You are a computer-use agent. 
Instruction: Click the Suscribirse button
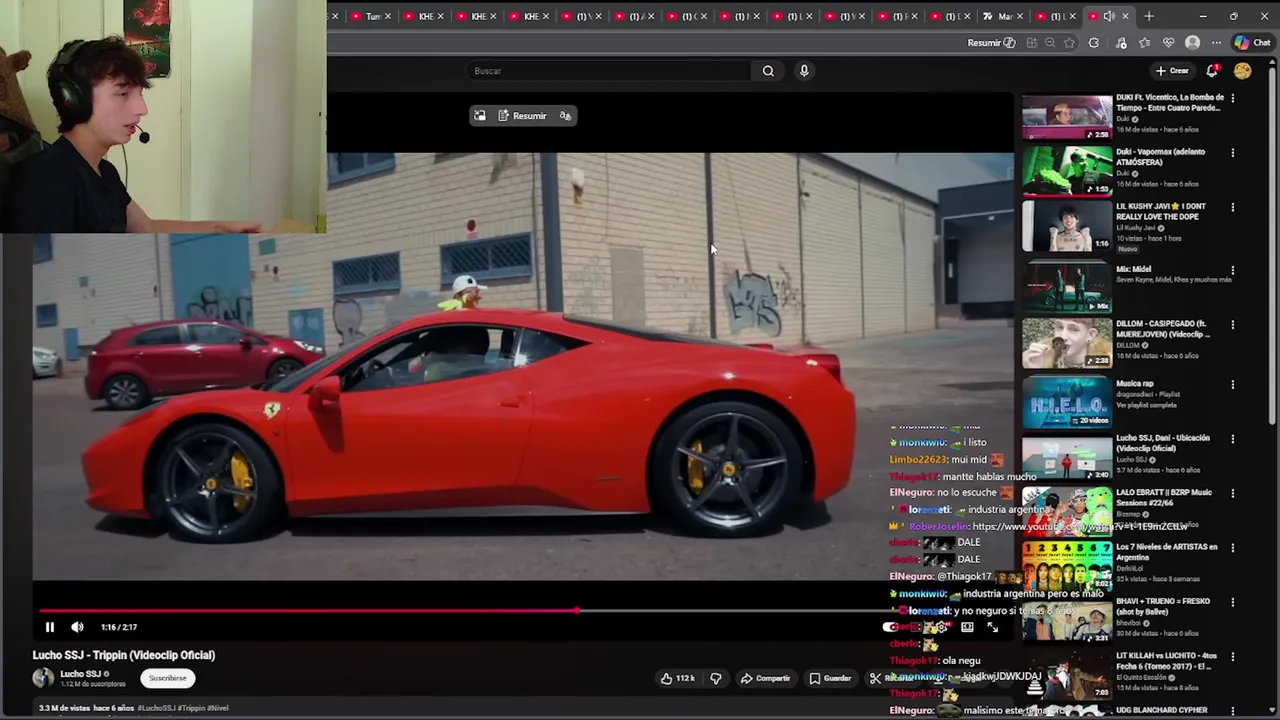(168, 678)
